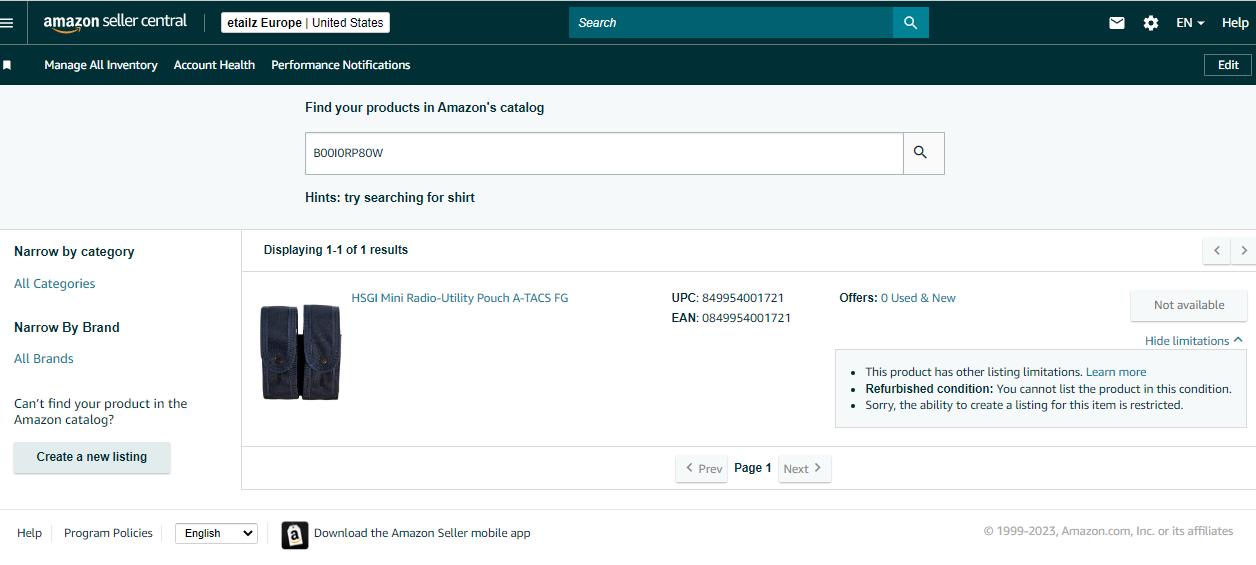
Task: Click the Edit favorites bar button
Action: [x=1228, y=65]
